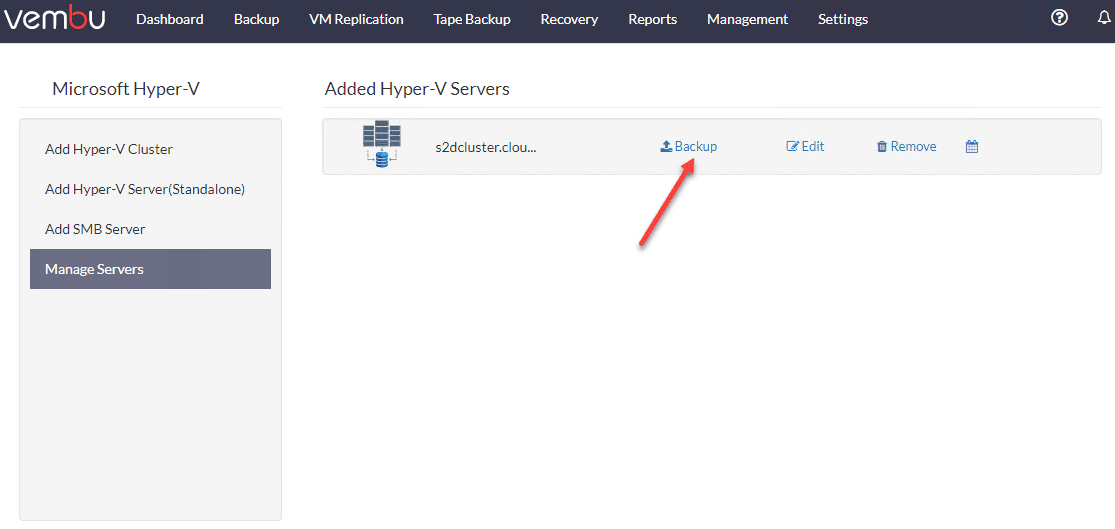Select Add Hyper-V Server(Standalone) option
This screenshot has height=529, width=1115.
pyautogui.click(x=150, y=189)
